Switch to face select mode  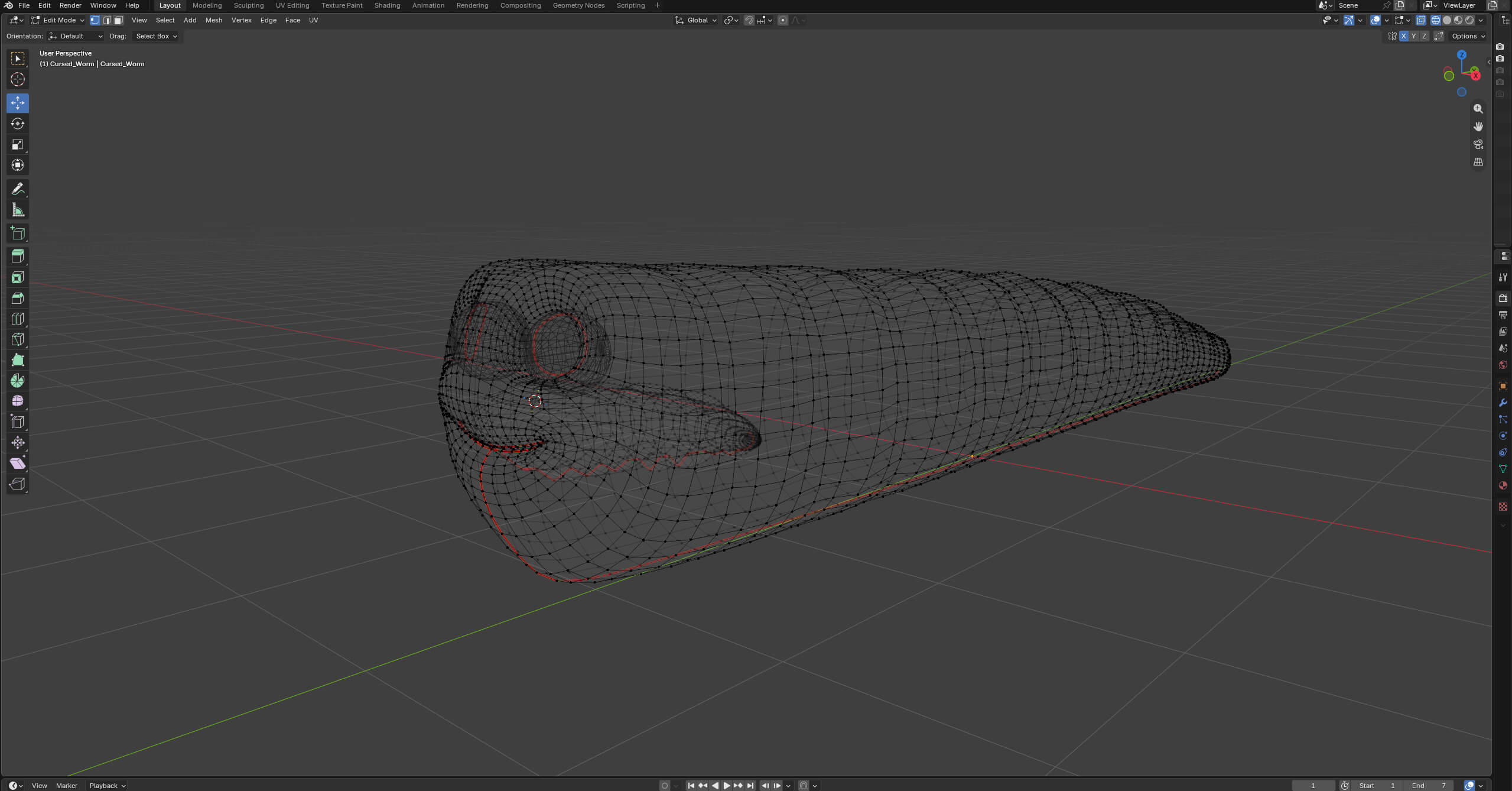tap(118, 20)
